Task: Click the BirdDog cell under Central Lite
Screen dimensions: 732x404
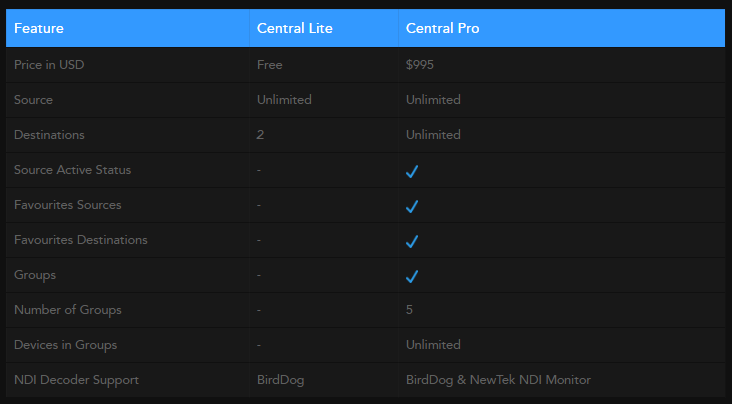Action: (x=281, y=380)
